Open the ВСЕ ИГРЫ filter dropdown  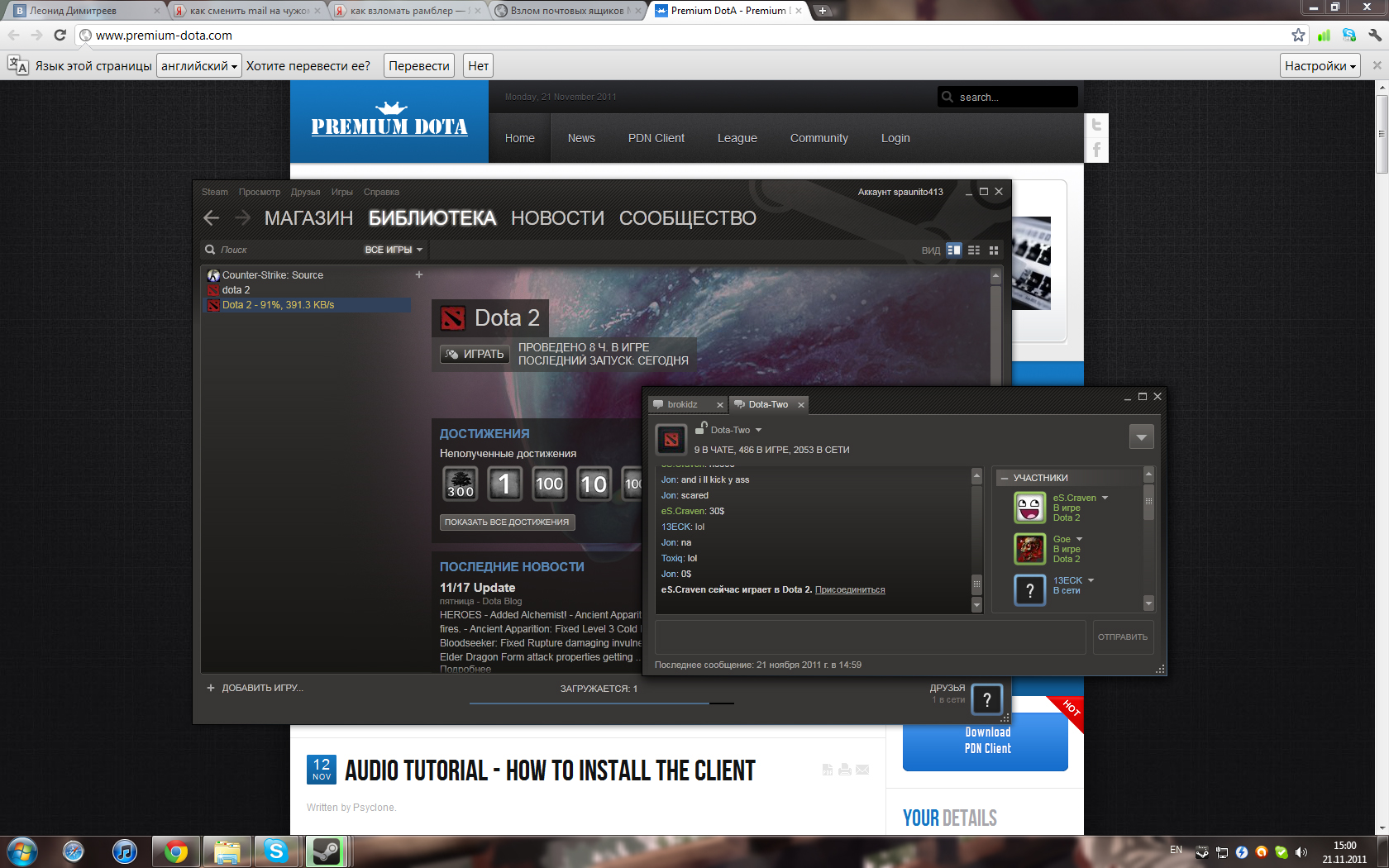pyautogui.click(x=394, y=250)
